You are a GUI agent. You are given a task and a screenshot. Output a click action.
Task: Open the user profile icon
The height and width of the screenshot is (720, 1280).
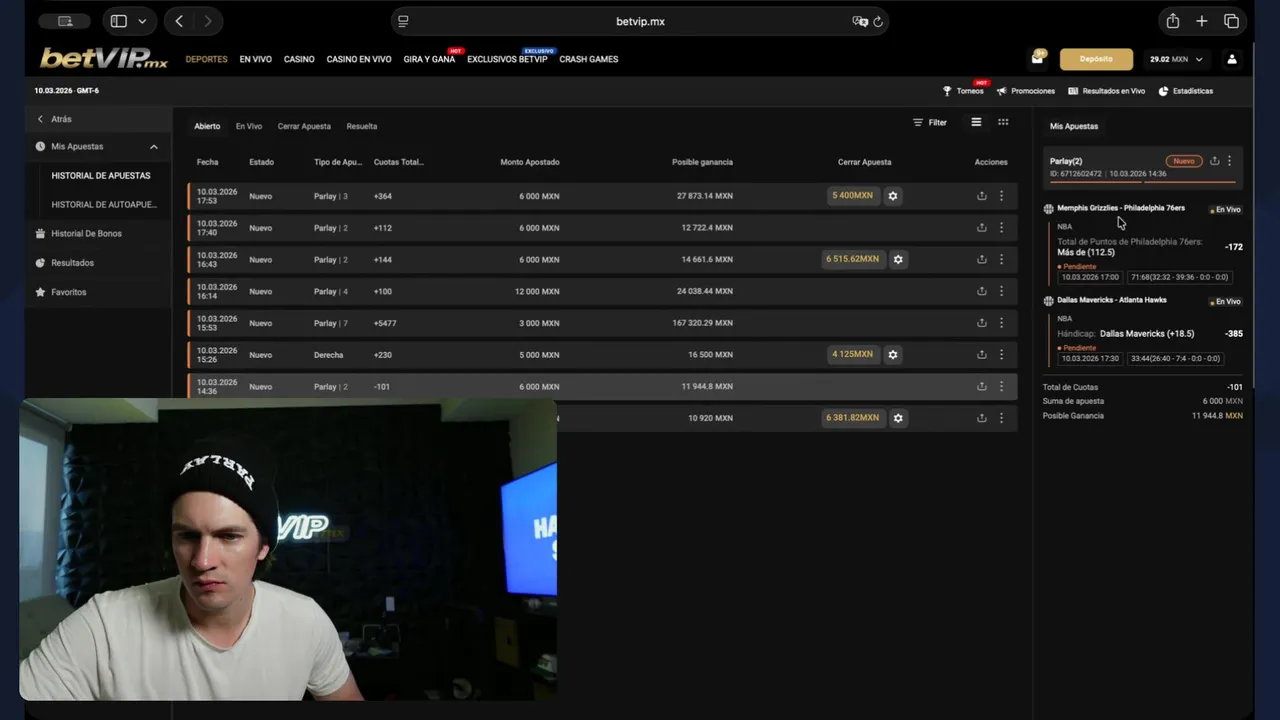point(1232,59)
